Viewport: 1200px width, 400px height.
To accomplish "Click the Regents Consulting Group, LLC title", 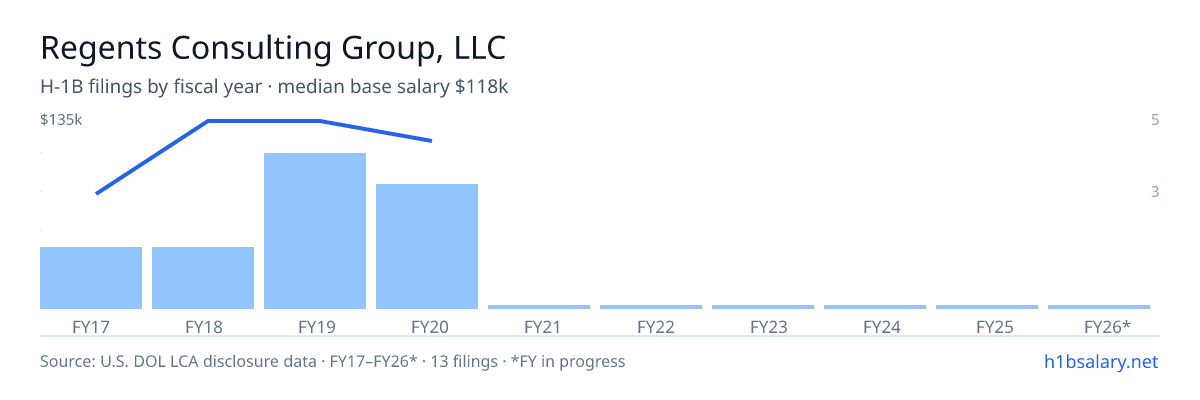I will [x=273, y=48].
